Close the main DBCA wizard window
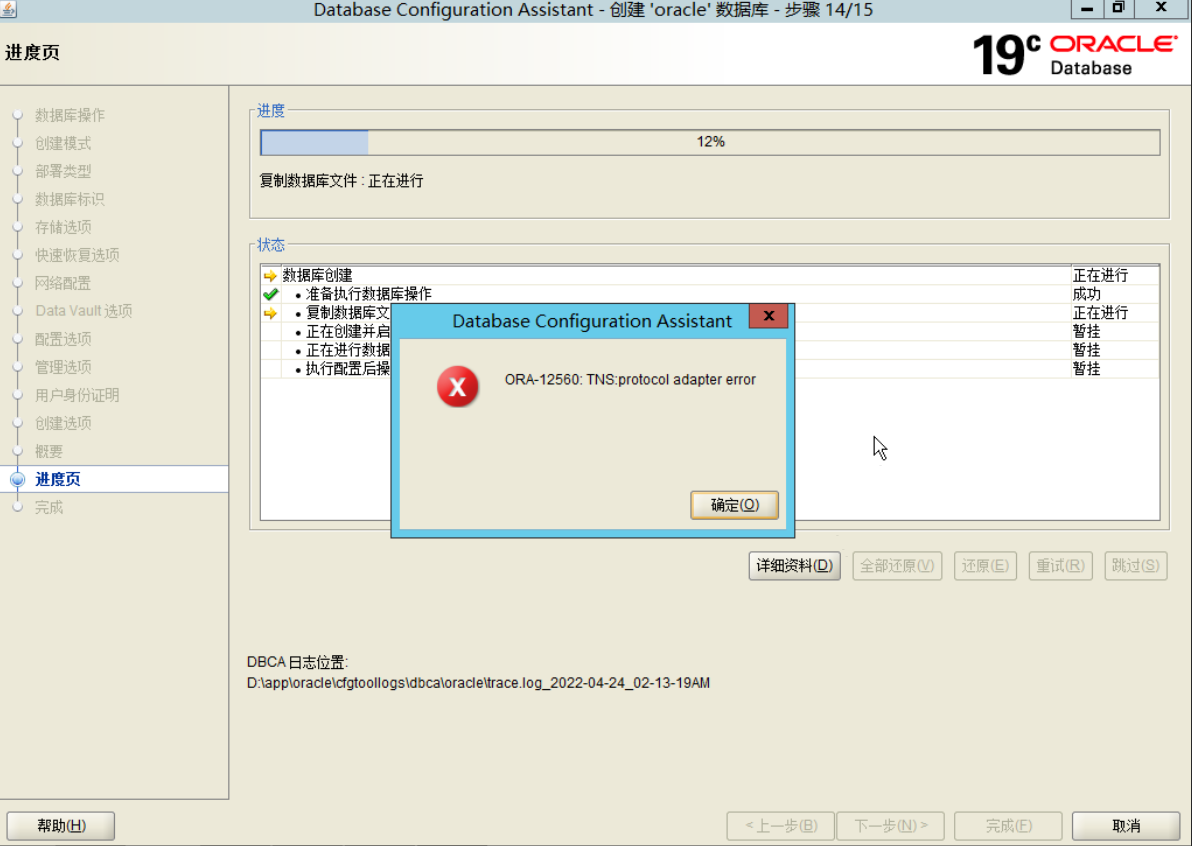Image resolution: width=1192 pixels, height=846 pixels. coord(1161,8)
